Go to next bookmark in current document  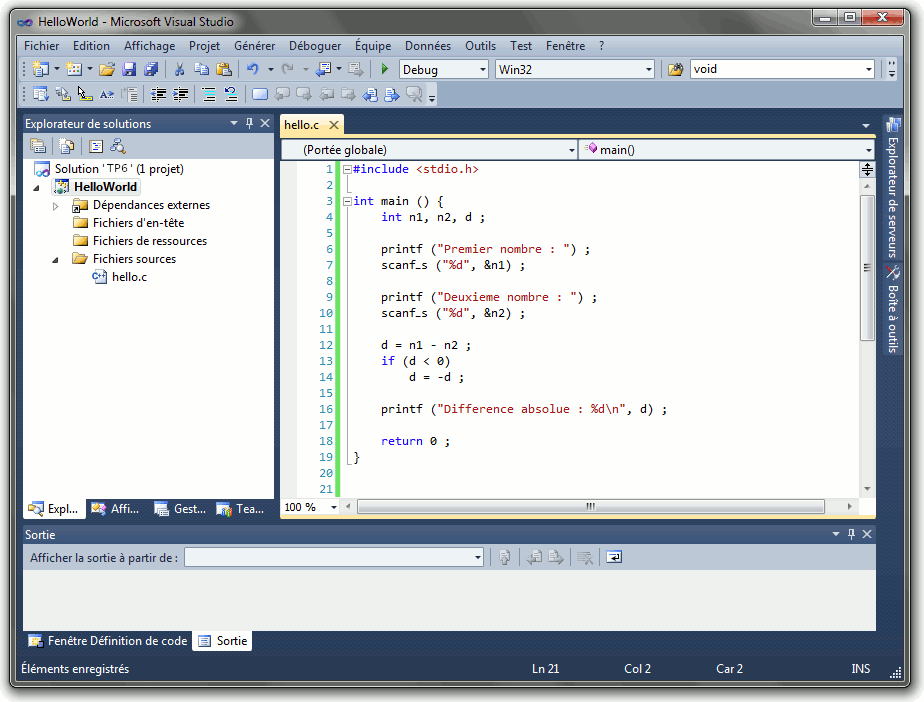coord(392,94)
